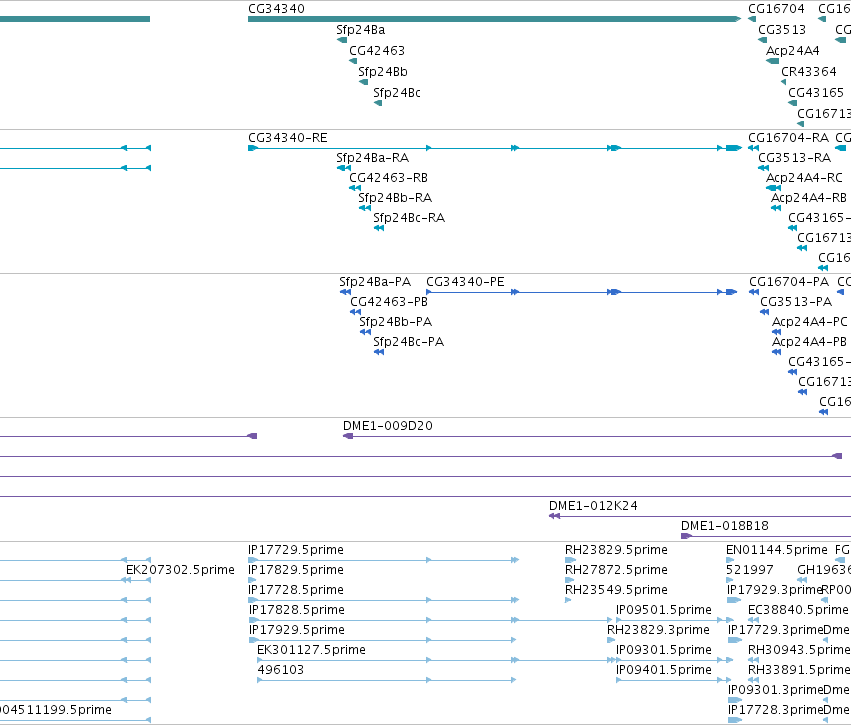The height and width of the screenshot is (725, 851).
Task: Select BAC clone DME1-009D20
Action: pos(597,436)
